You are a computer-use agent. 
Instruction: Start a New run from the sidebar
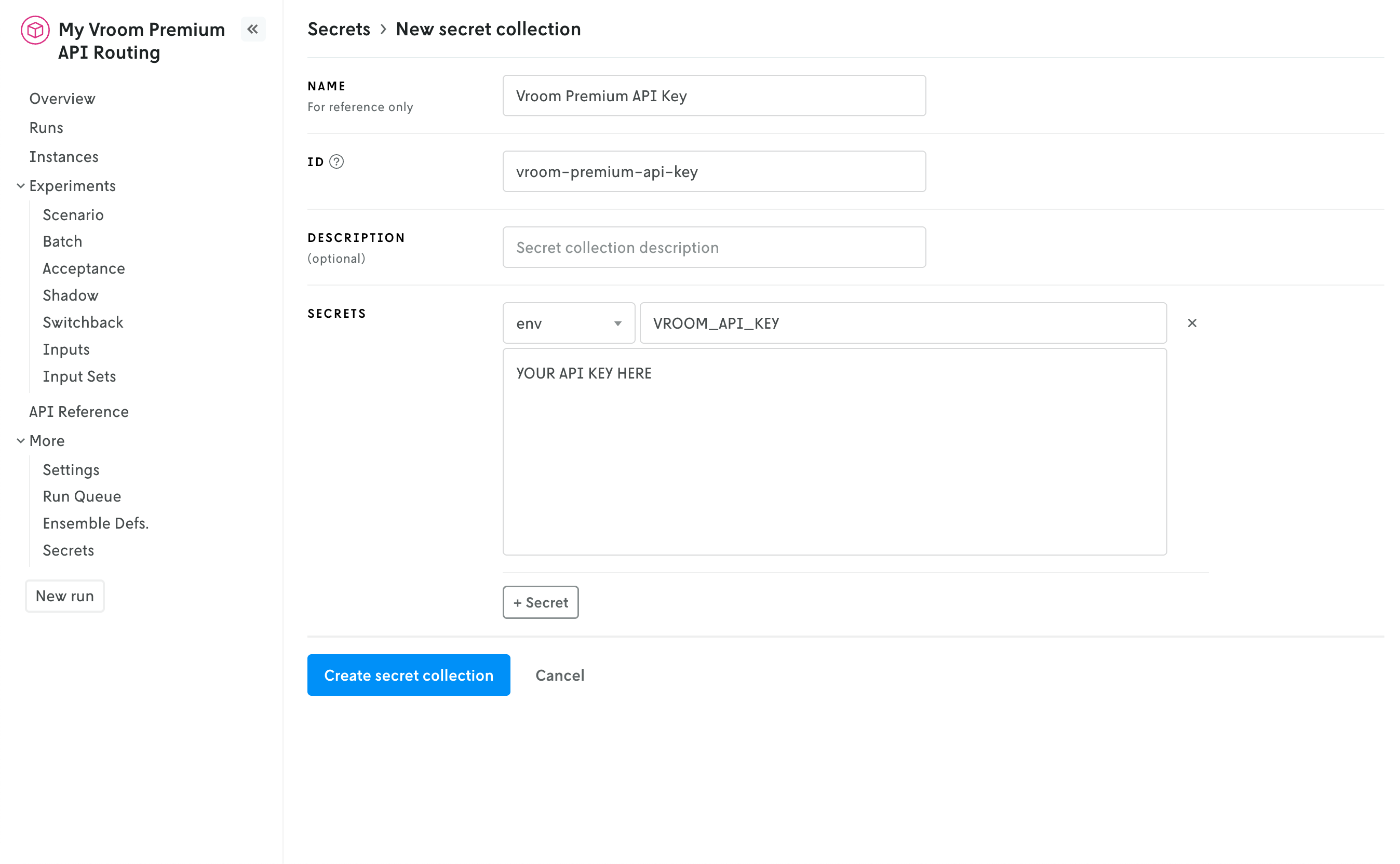(x=64, y=596)
